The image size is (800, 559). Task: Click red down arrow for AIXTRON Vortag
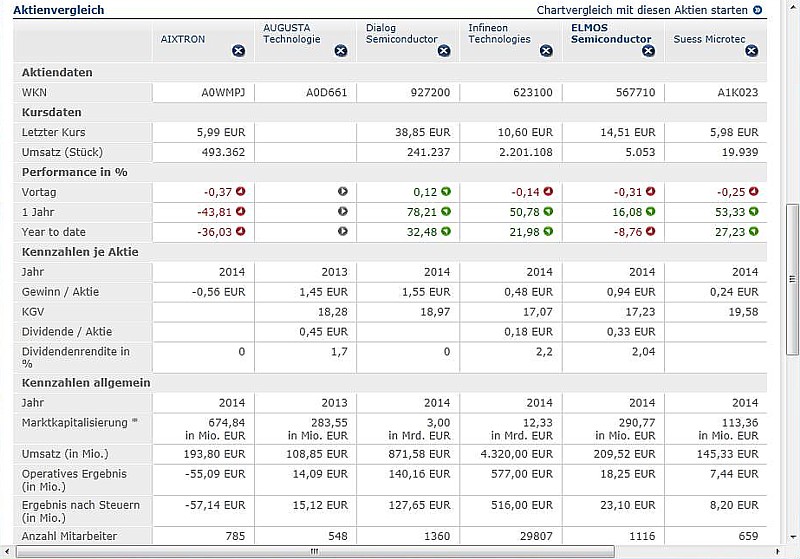point(240,192)
